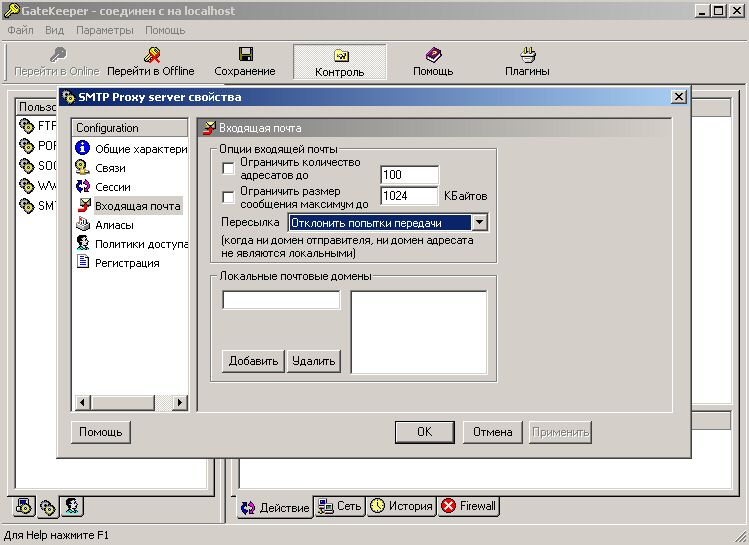Click the configuration list horizontal scrollbar thumb
The height and width of the screenshot is (545, 749).
123,402
